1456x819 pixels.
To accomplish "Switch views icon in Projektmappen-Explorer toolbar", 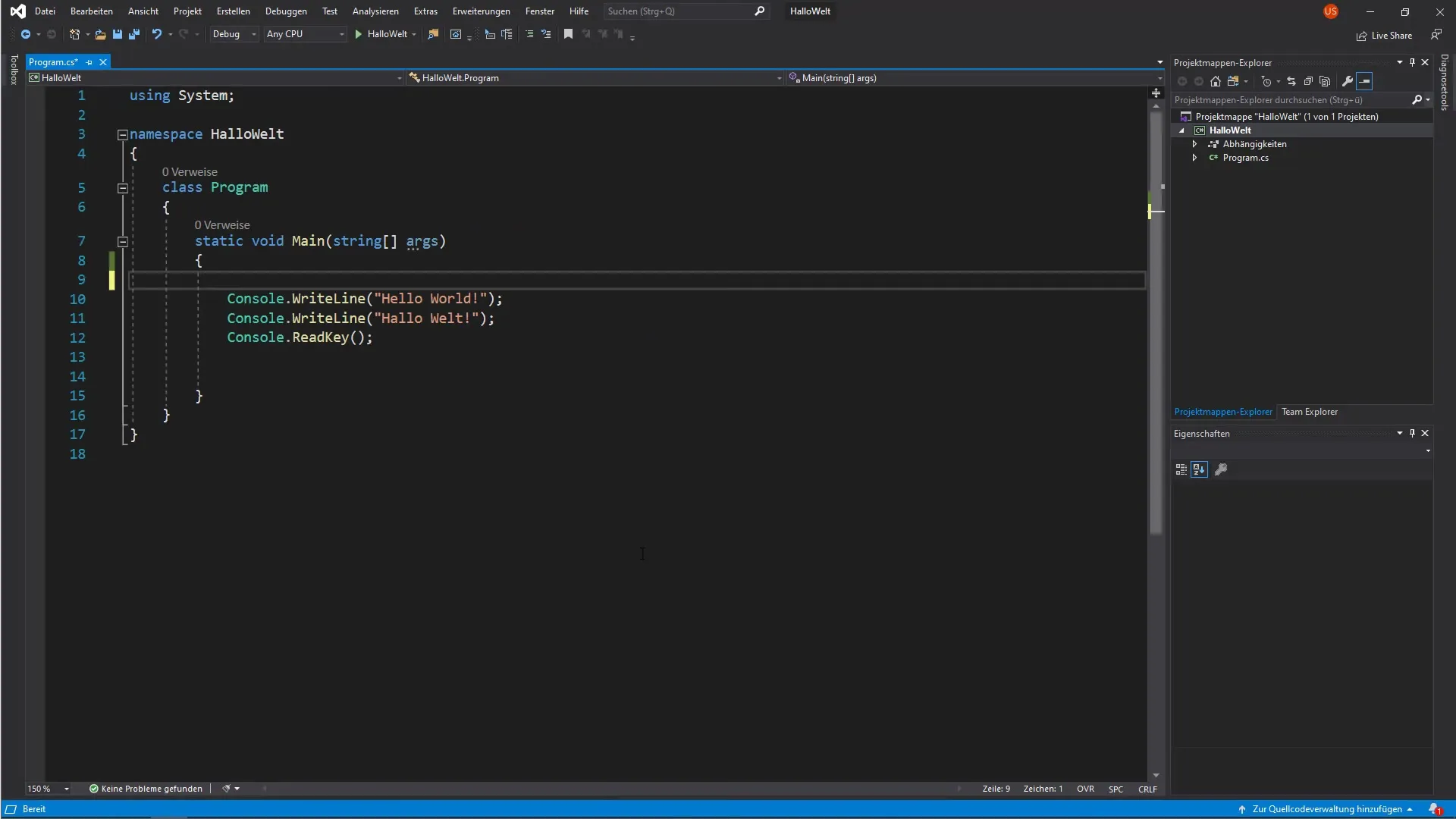I will (1233, 81).
